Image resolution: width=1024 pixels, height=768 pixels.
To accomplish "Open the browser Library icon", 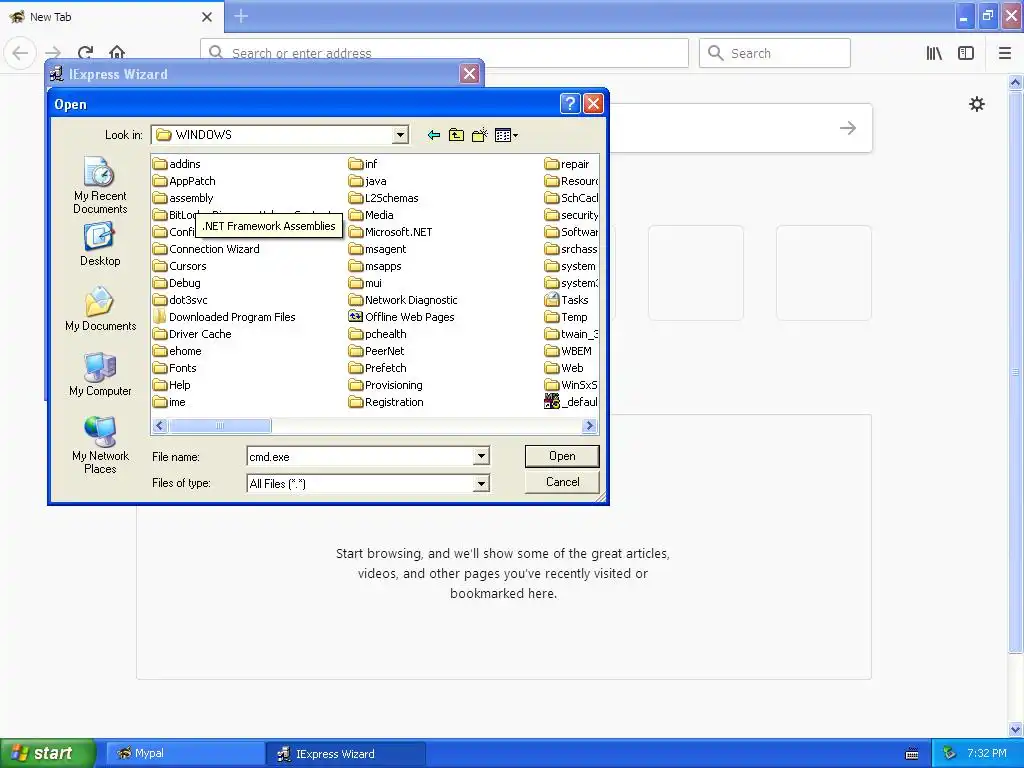I will (x=934, y=54).
